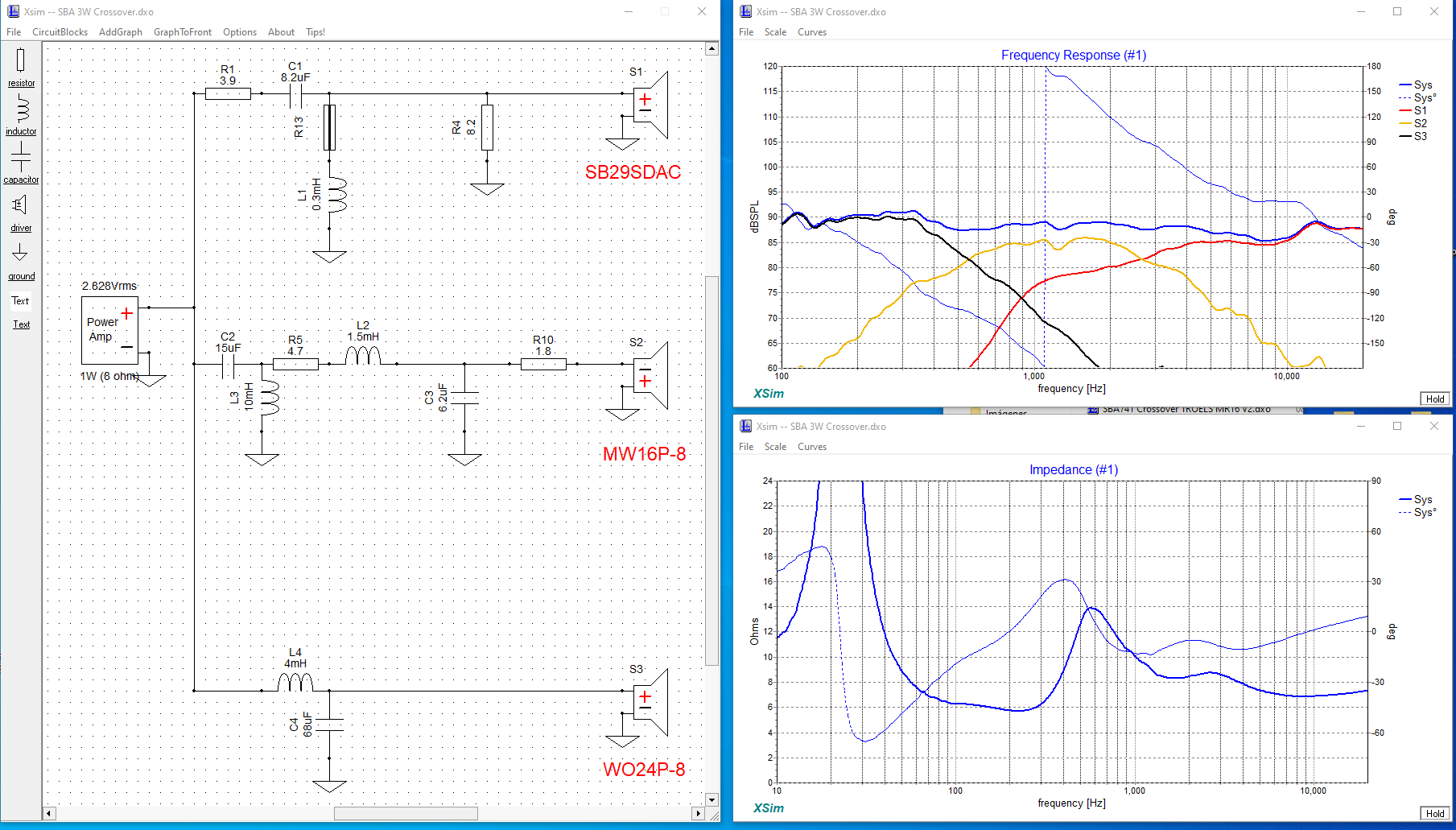Select the capacitor component tool
The height and width of the screenshot is (830, 1456).
[x=21, y=163]
